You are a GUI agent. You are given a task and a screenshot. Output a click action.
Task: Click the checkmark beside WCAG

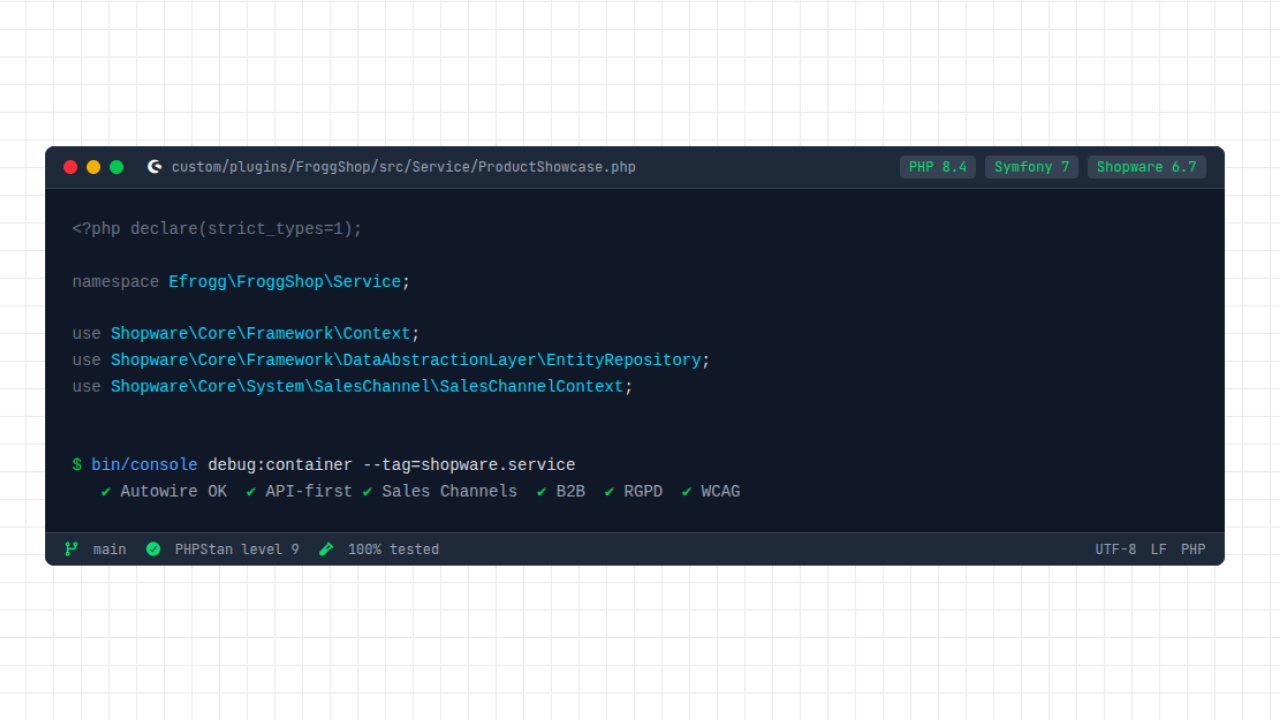point(686,491)
